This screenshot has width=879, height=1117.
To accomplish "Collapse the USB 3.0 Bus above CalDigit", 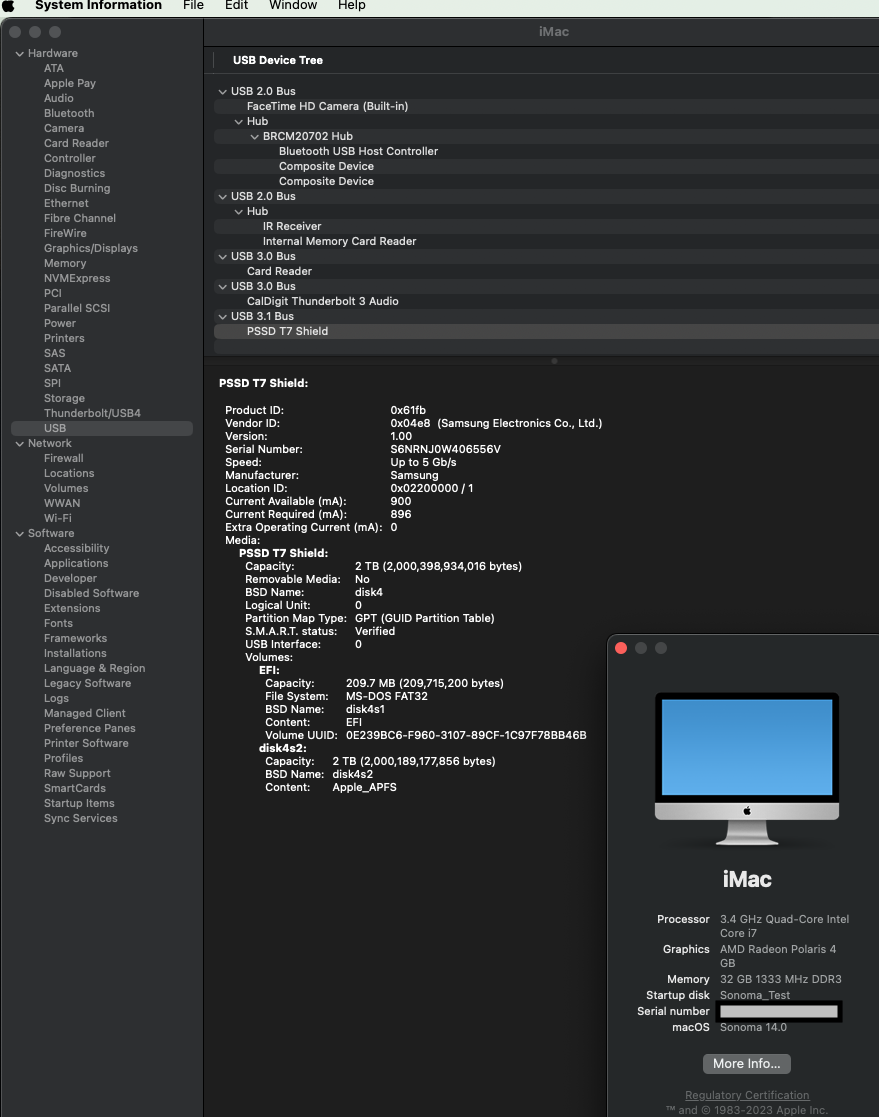I will click(x=222, y=286).
